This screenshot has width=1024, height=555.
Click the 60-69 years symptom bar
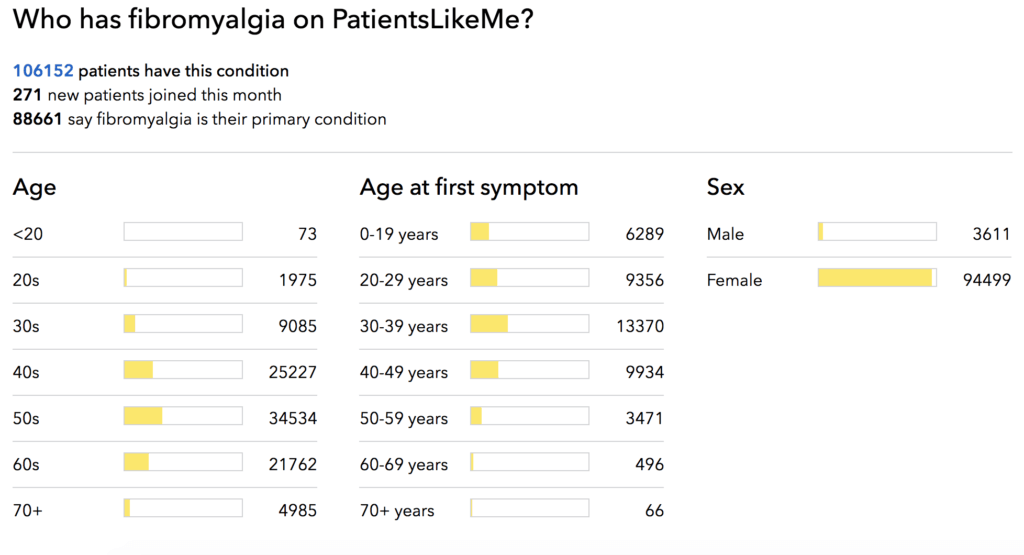pos(530,462)
